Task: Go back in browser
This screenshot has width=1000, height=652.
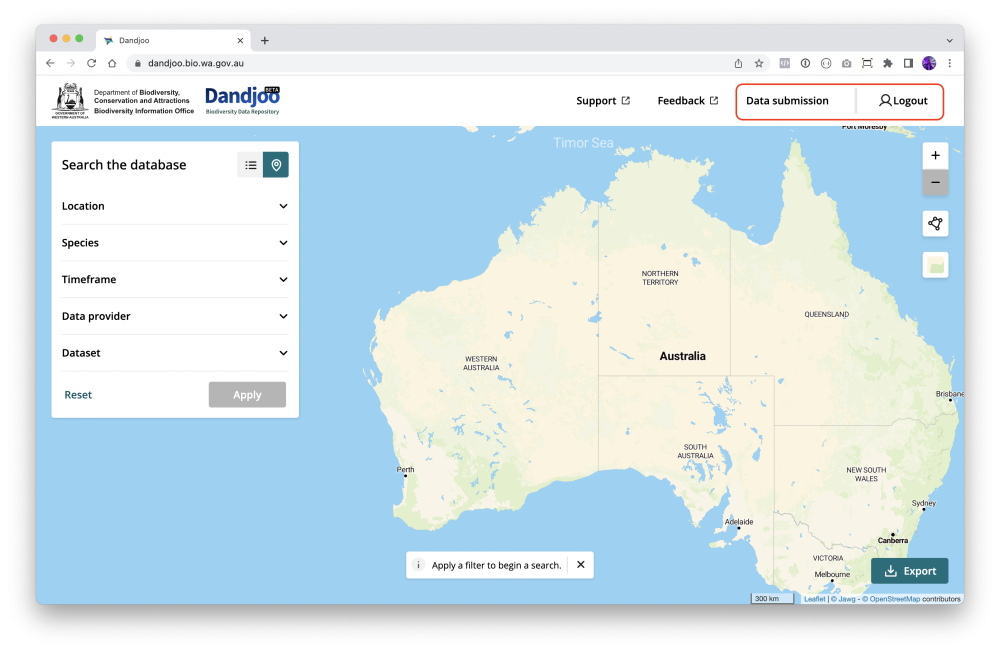Action: pyautogui.click(x=50, y=63)
